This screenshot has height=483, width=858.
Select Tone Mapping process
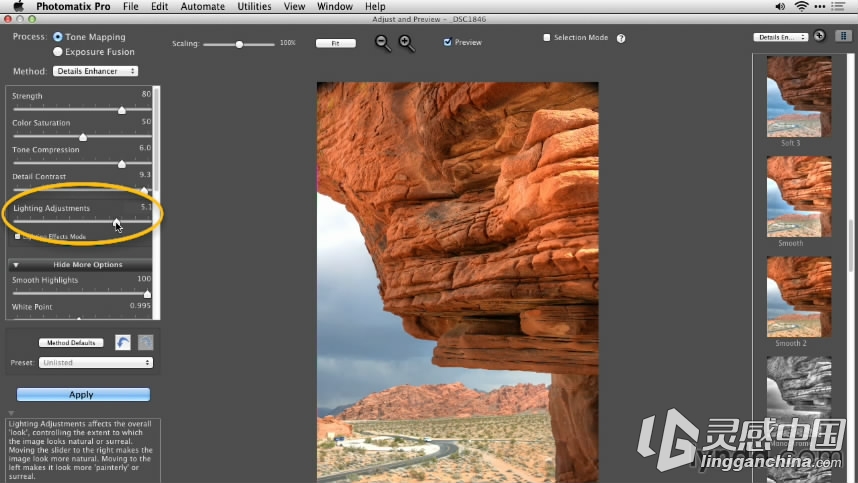[x=57, y=37]
